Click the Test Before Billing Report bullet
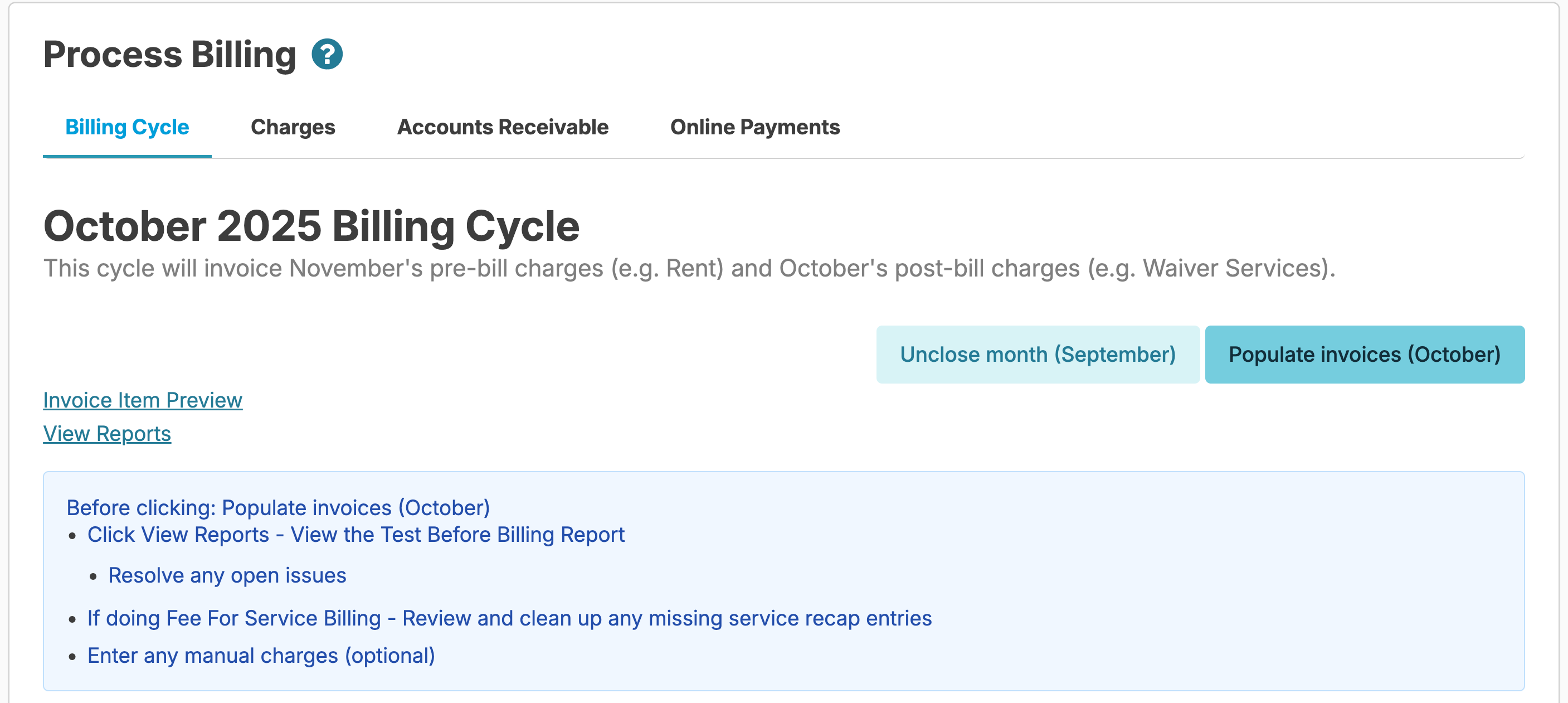This screenshot has height=703, width=1568. tap(356, 534)
